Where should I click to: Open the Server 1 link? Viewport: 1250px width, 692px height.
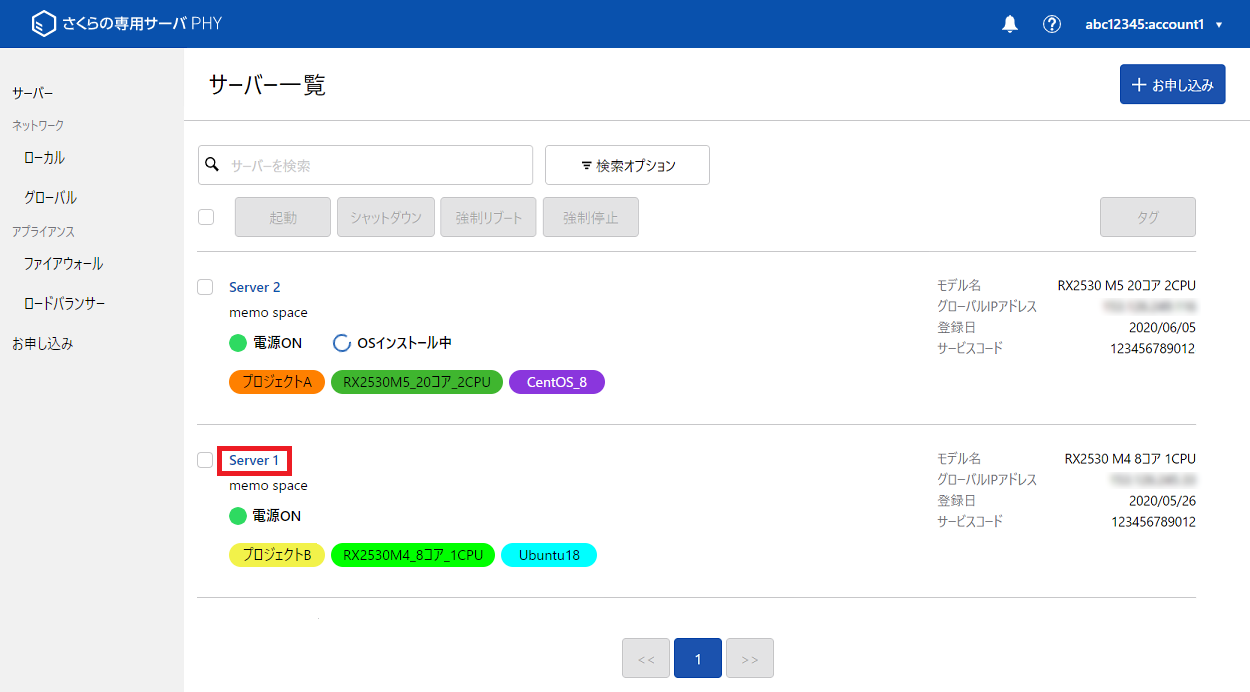pos(254,460)
